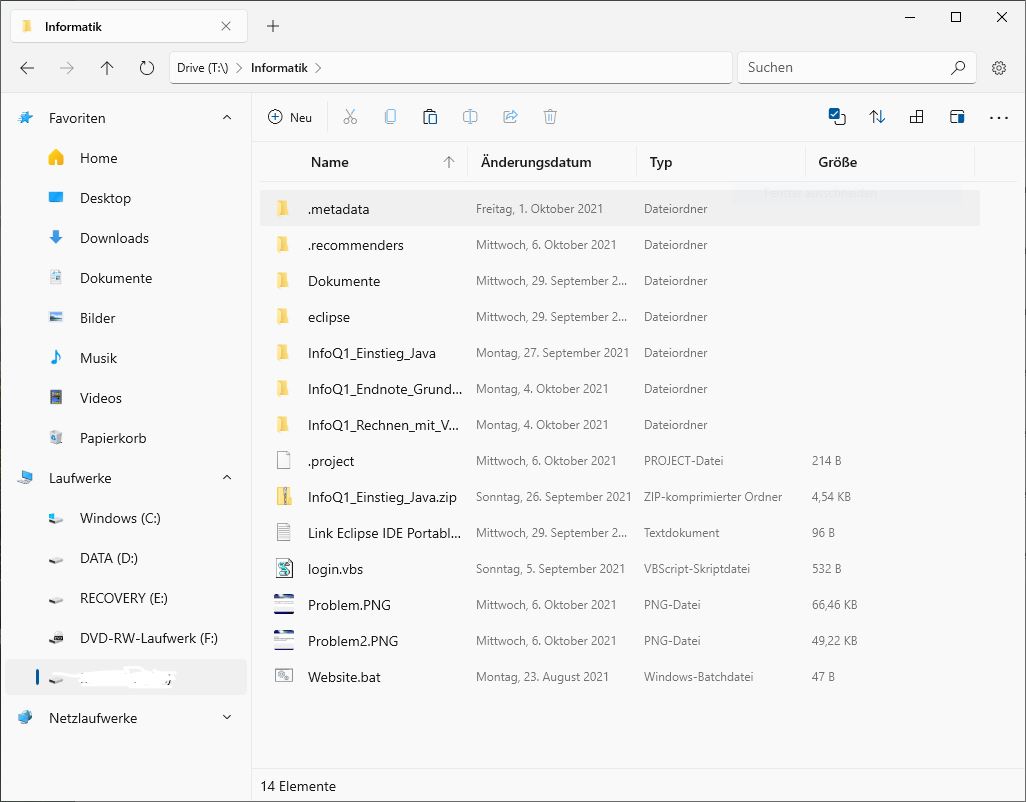The image size is (1026, 802).
Task: Click the Delete trash can icon
Action: (550, 117)
